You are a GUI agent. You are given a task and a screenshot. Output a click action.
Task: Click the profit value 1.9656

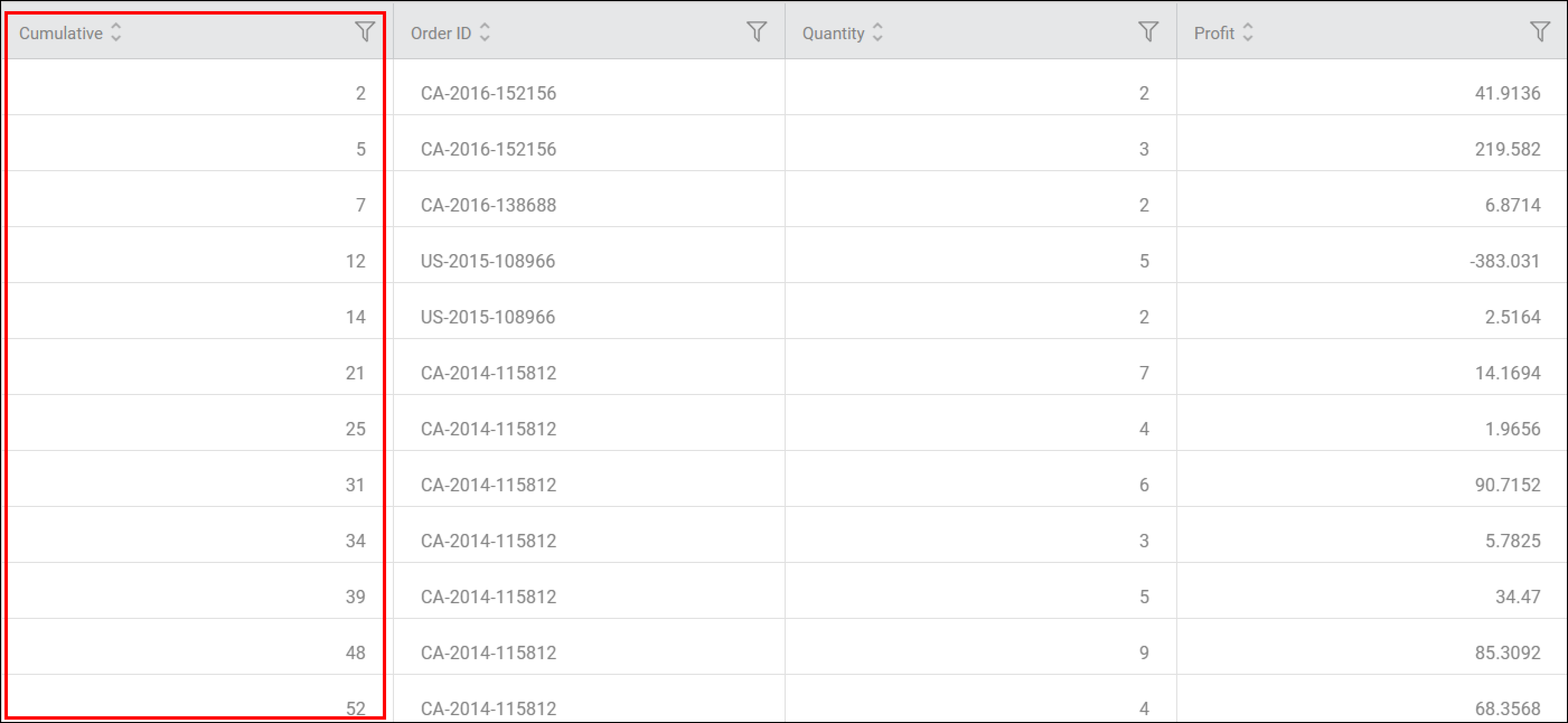coord(1513,429)
